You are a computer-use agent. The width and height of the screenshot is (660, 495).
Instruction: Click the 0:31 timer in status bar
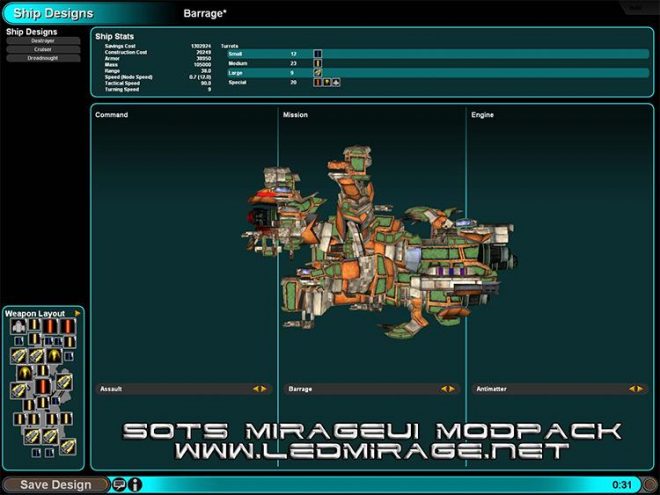coord(622,485)
